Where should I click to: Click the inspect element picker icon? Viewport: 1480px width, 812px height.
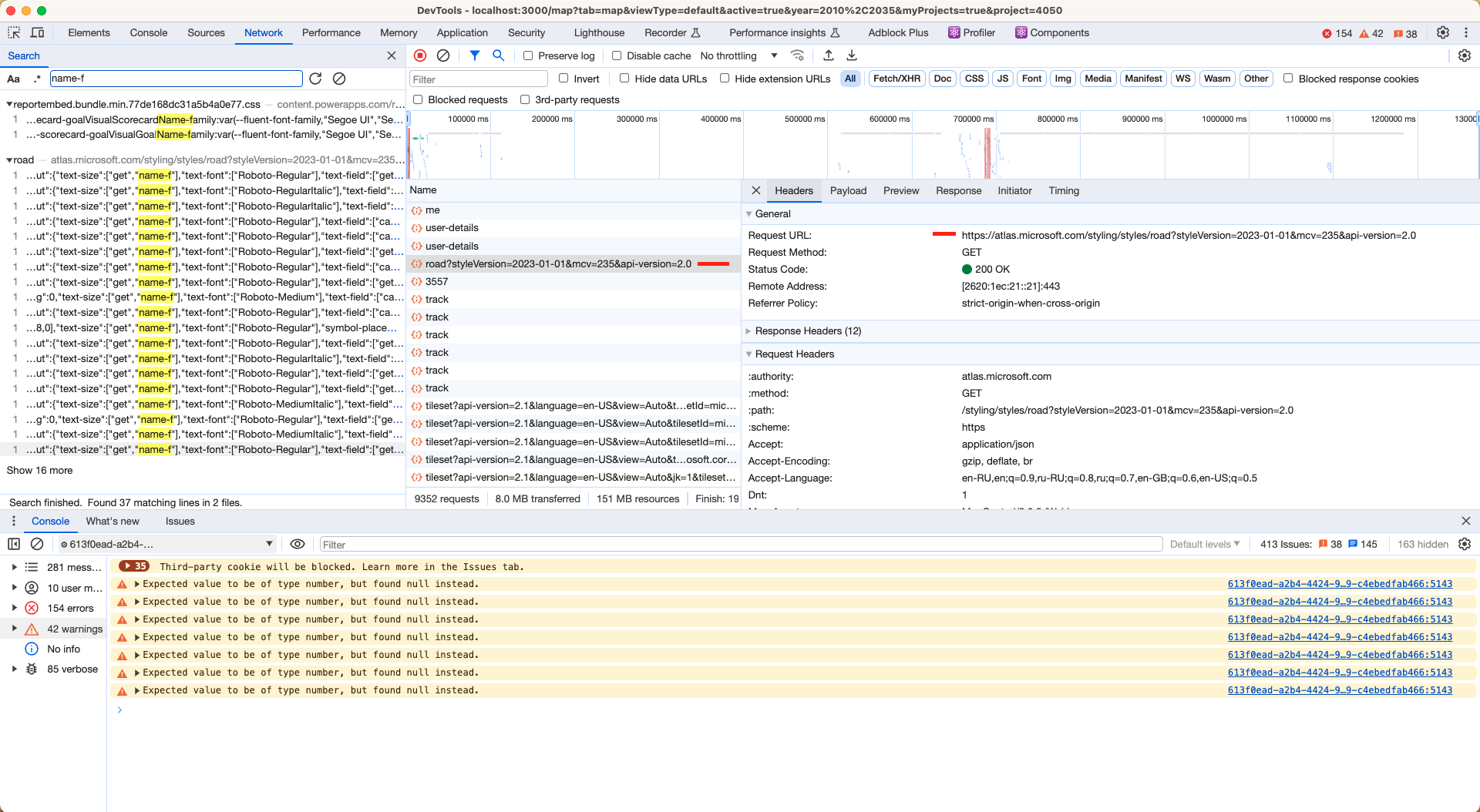14,32
